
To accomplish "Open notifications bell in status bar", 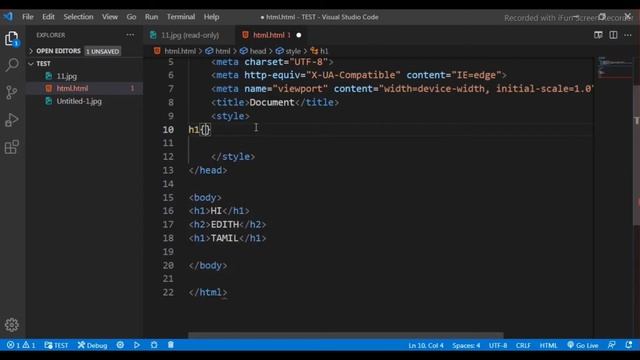I will pos(629,345).
